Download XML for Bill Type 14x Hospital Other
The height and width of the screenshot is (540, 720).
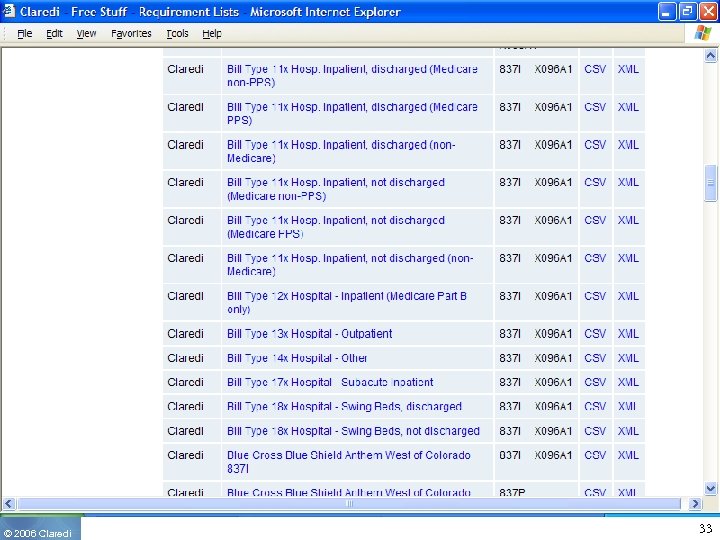point(628,358)
